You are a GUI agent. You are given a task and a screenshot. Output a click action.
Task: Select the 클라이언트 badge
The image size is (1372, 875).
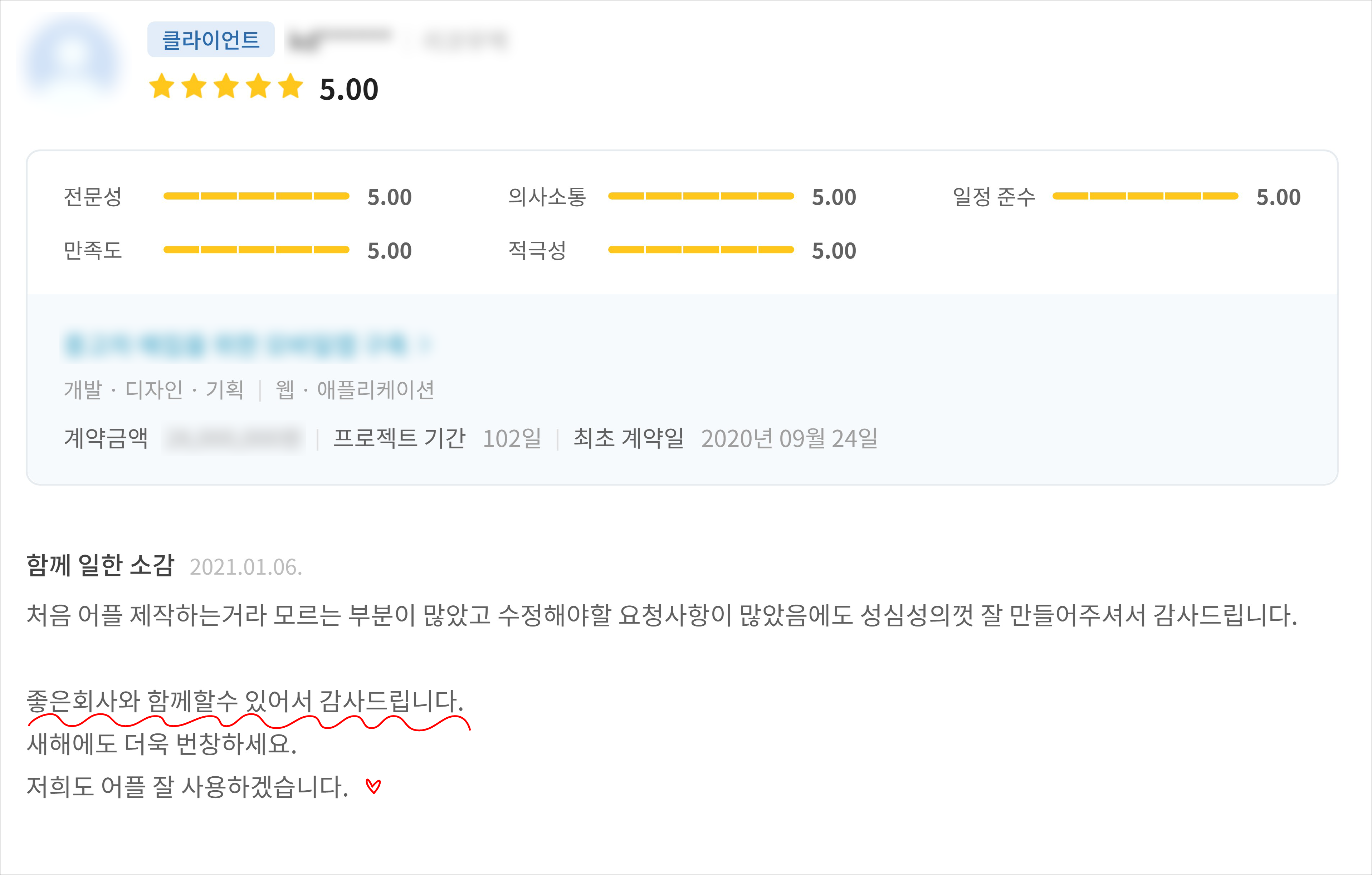(x=211, y=40)
